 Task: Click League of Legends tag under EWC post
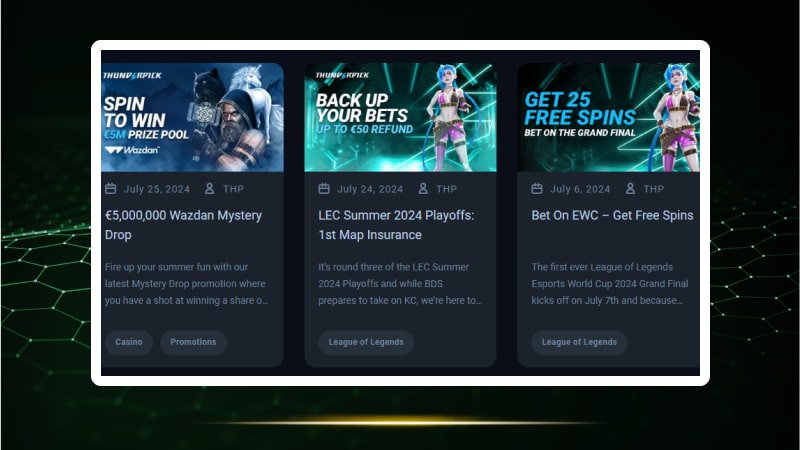579,342
